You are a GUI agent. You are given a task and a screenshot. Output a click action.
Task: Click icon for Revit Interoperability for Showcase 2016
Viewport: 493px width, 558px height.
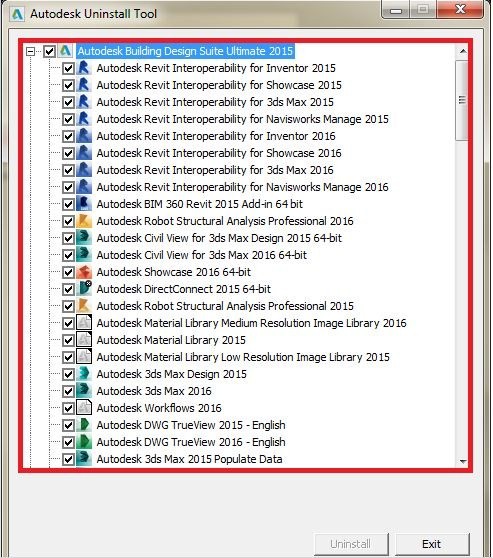pos(84,153)
